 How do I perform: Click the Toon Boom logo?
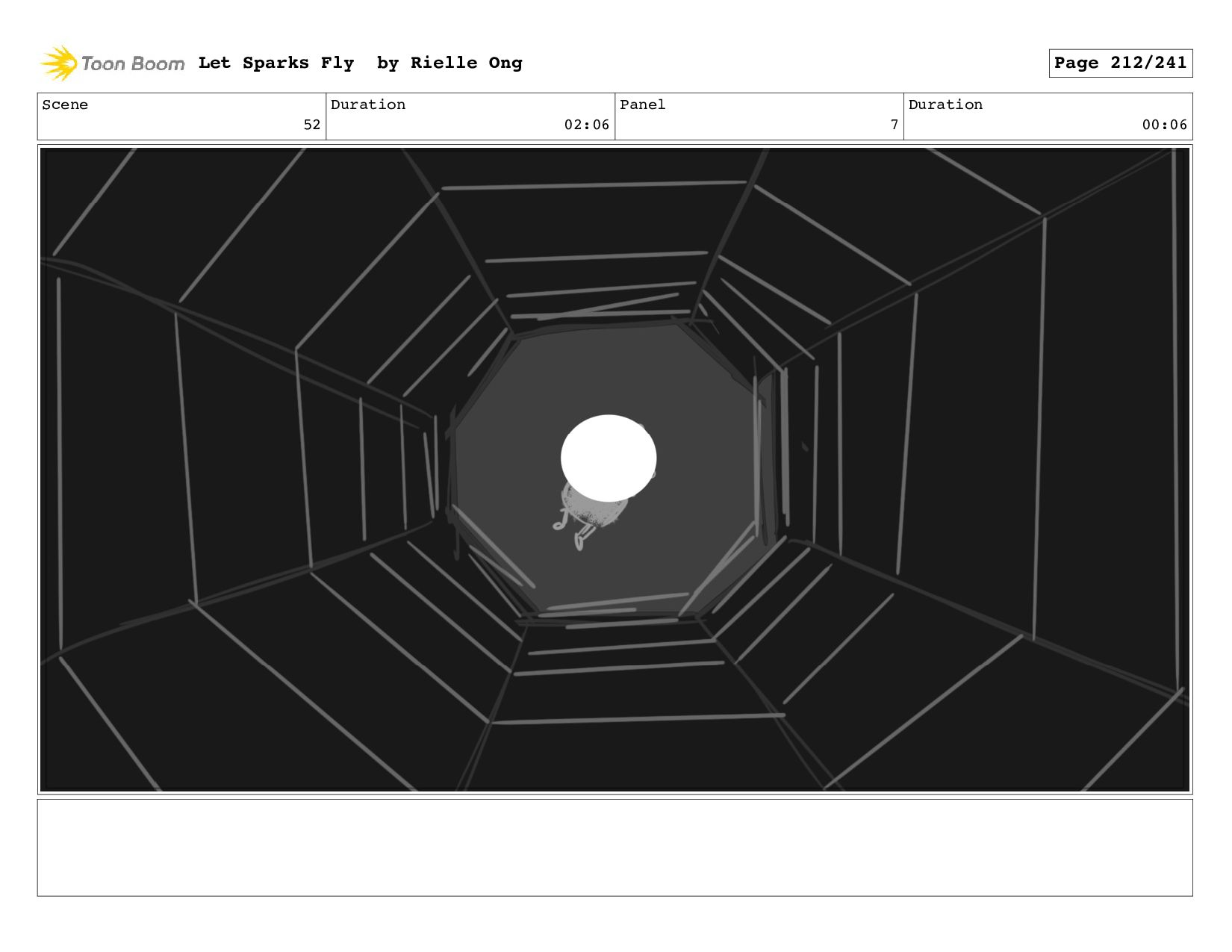pyautogui.click(x=112, y=63)
